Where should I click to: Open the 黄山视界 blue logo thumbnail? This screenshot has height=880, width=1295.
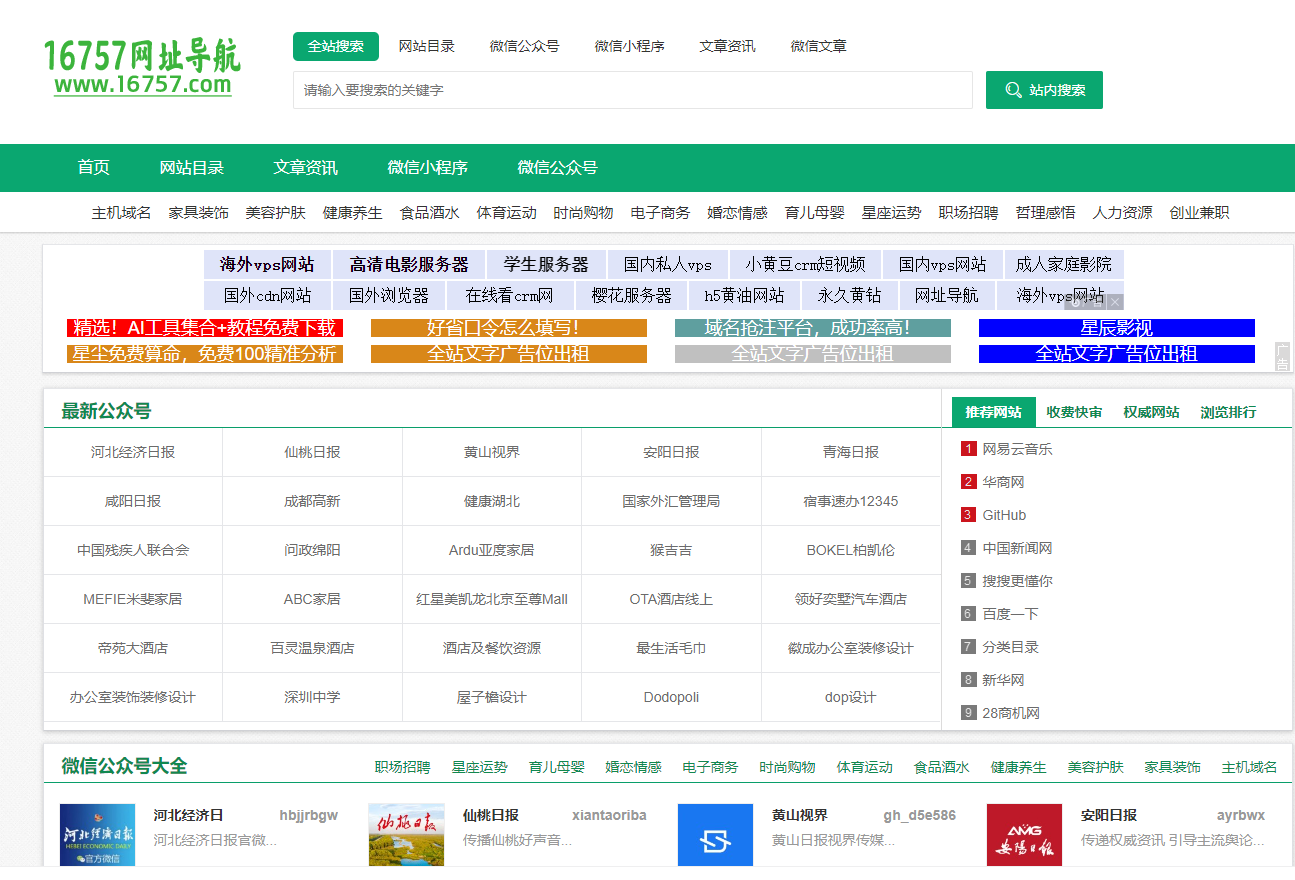click(x=715, y=835)
